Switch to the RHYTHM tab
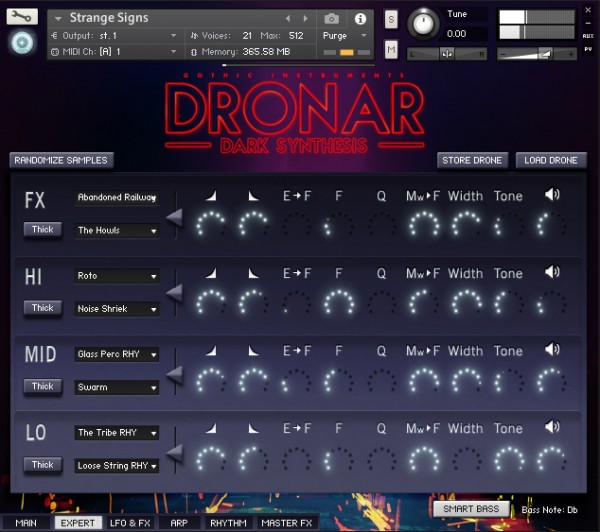600x532 pixels. (x=228, y=523)
